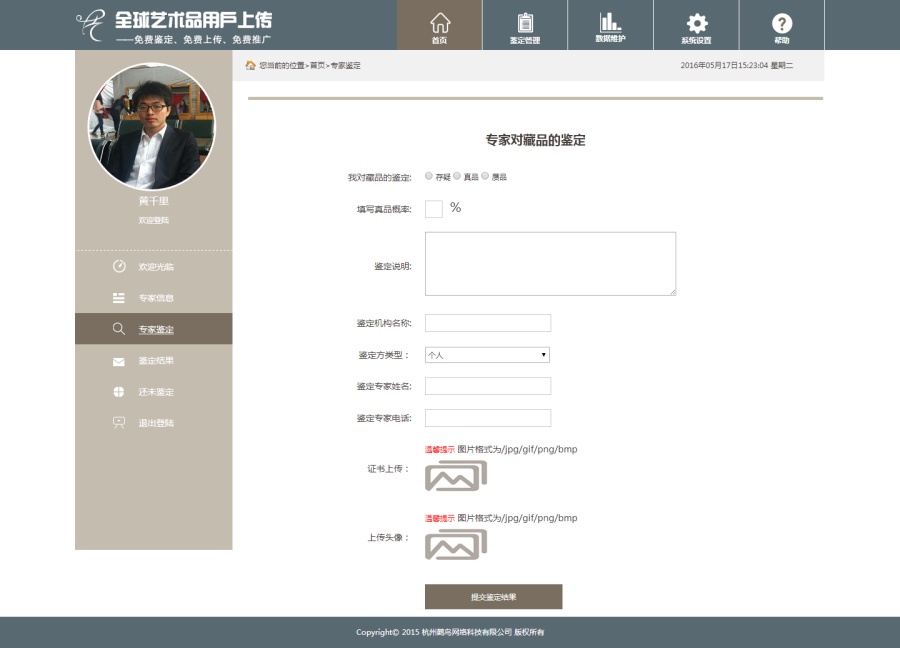Screen dimensions: 900x648
Task: Select the 存疑 radio option
Action: pos(428,175)
